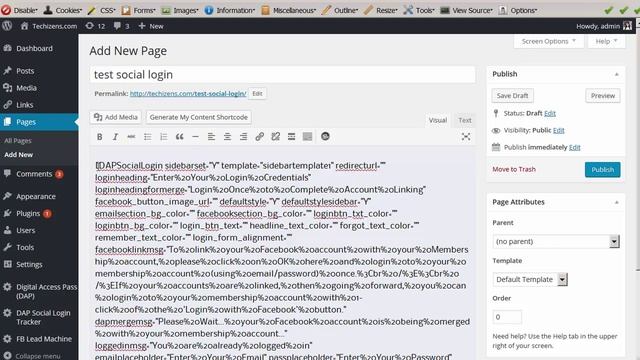Open the Cookies developer toolbar menu

click(x=63, y=10)
